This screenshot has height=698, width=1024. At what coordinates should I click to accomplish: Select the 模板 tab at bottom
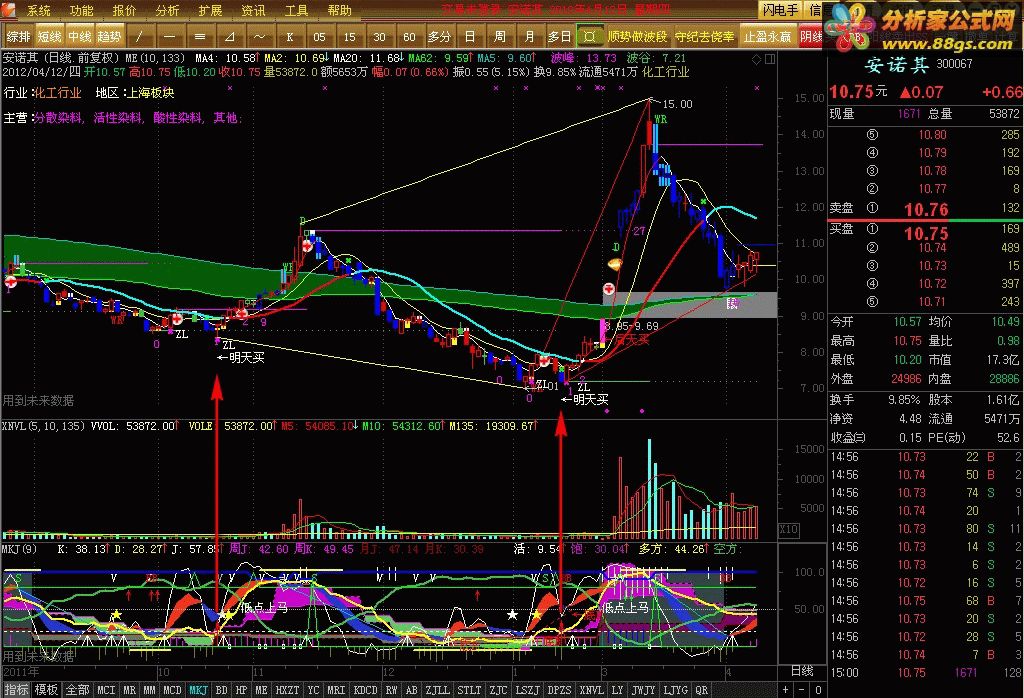(46, 690)
